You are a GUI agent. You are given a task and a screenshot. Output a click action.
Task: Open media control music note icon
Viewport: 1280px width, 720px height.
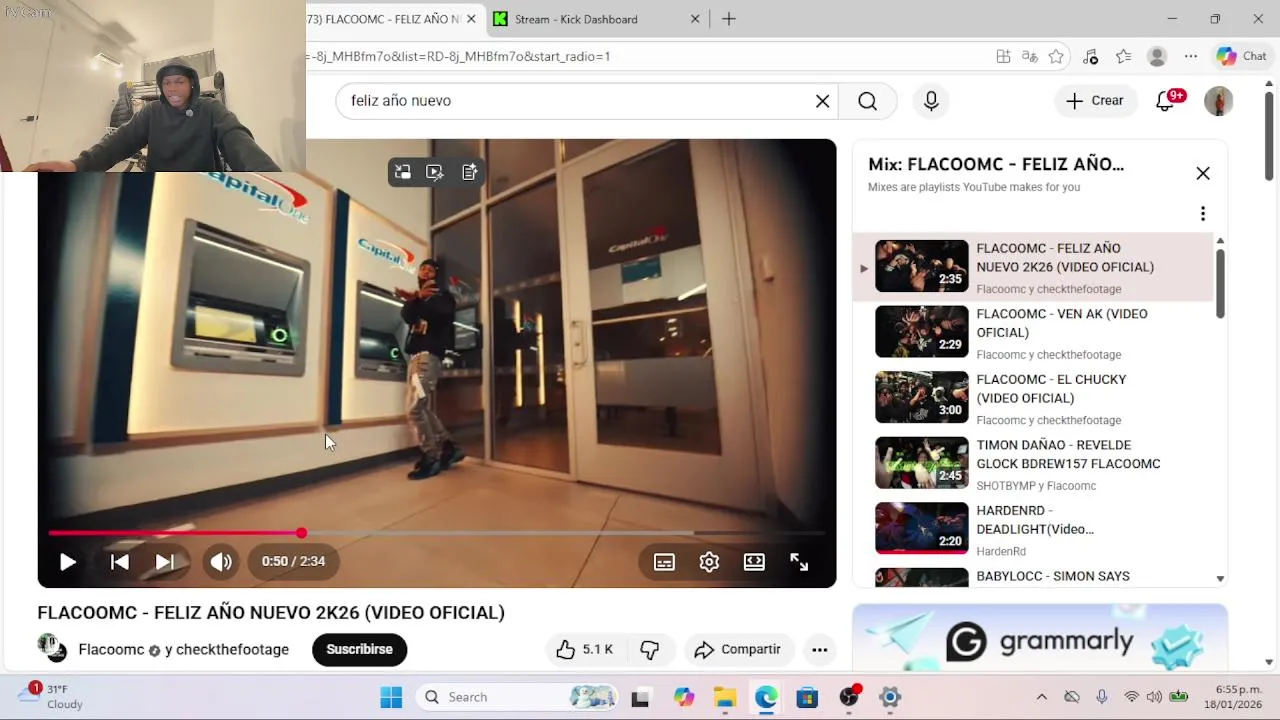click(1091, 57)
